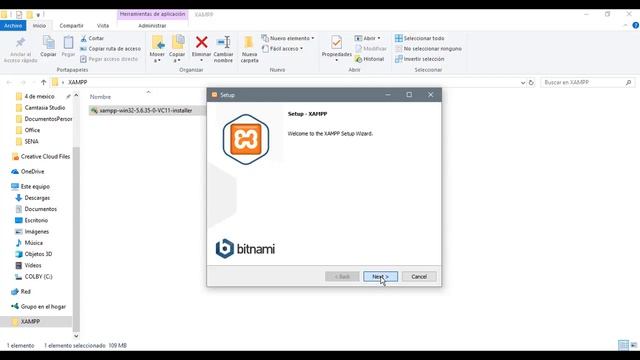The height and width of the screenshot is (360, 640).
Task: Open Escritorio in the sidebar
Action: (36, 220)
